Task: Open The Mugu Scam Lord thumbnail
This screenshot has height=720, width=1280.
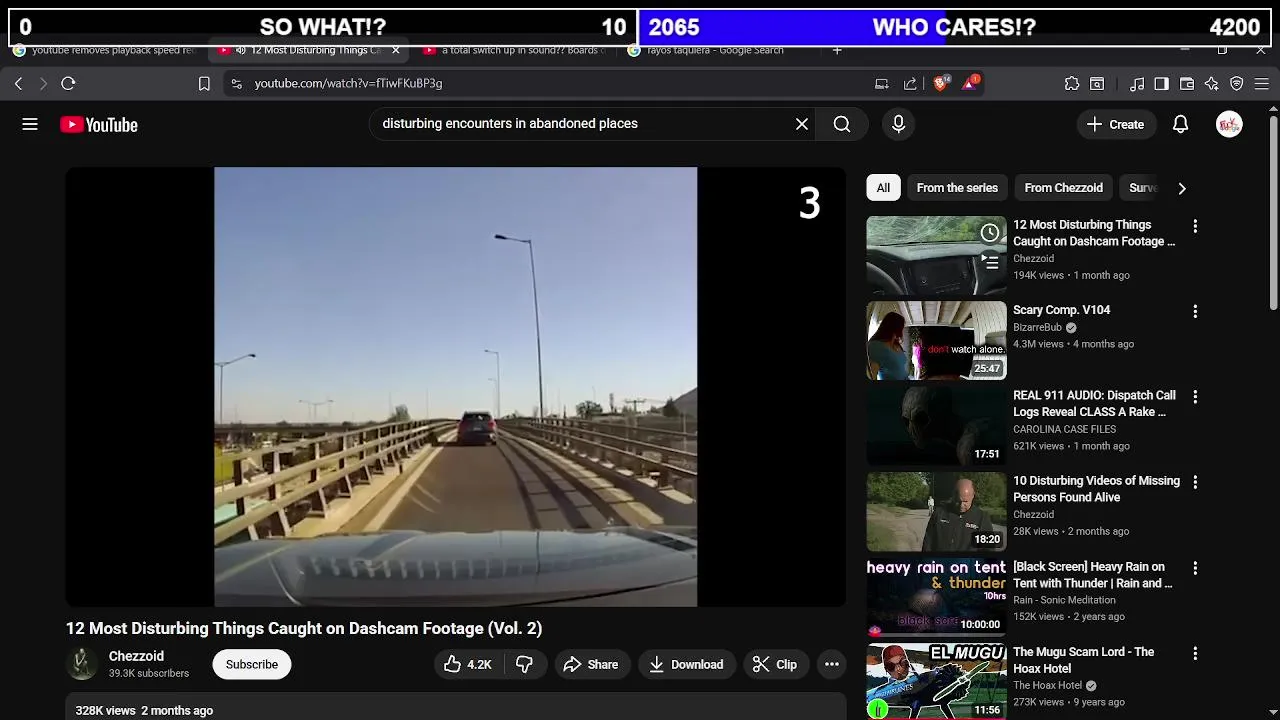Action: coord(936,682)
